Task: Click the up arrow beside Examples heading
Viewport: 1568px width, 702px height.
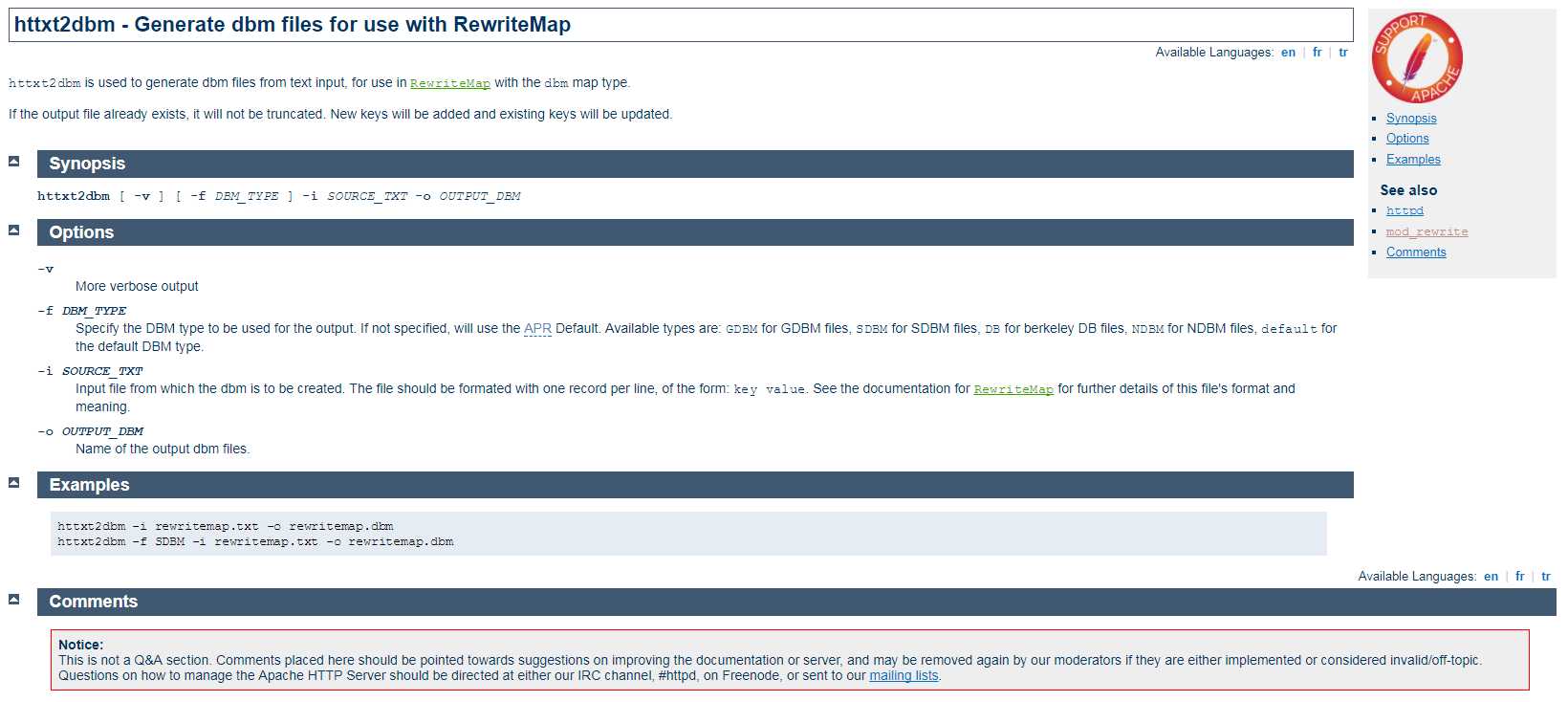Action: [x=14, y=482]
